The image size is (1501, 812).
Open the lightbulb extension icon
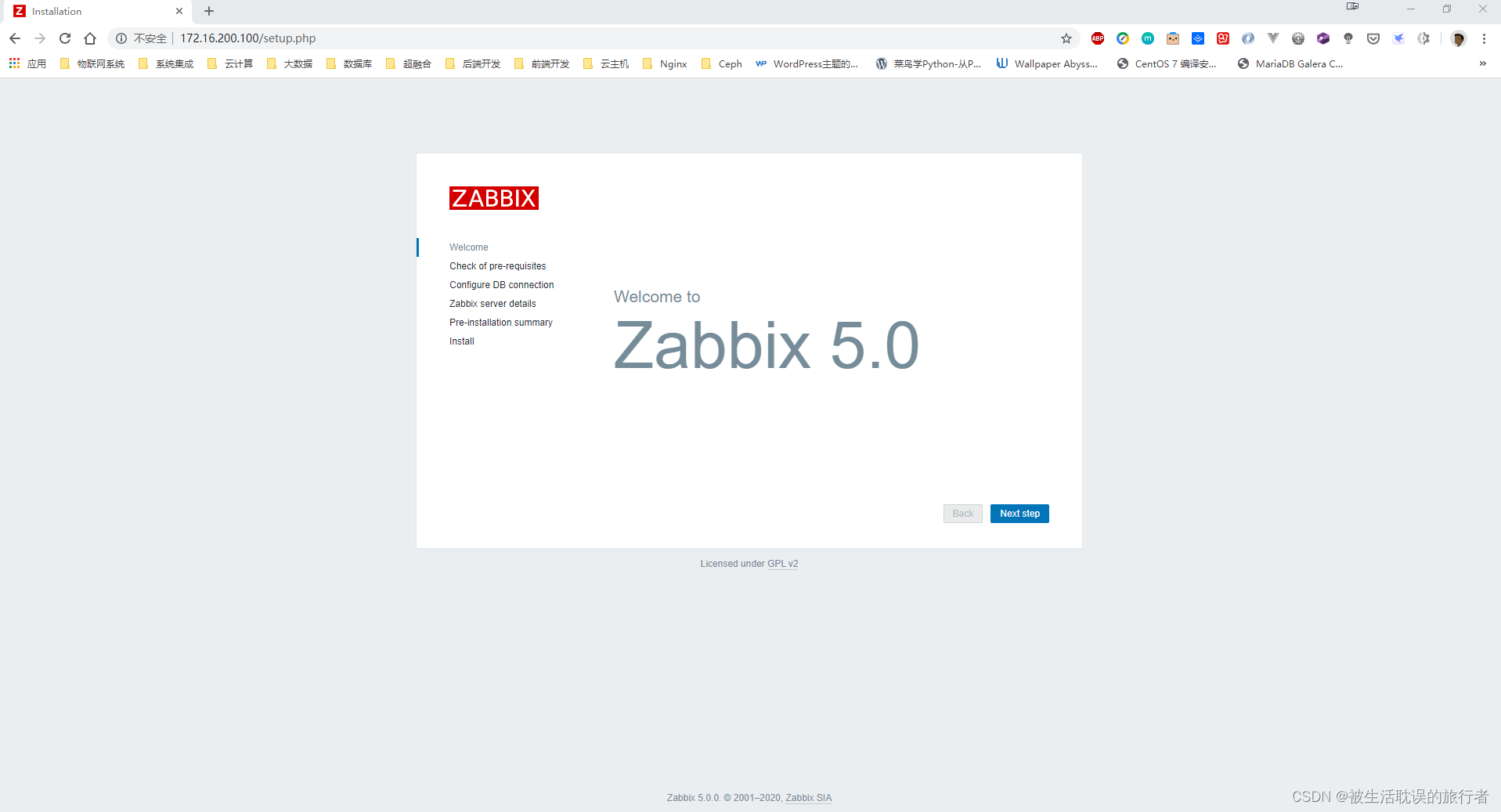(x=1348, y=38)
